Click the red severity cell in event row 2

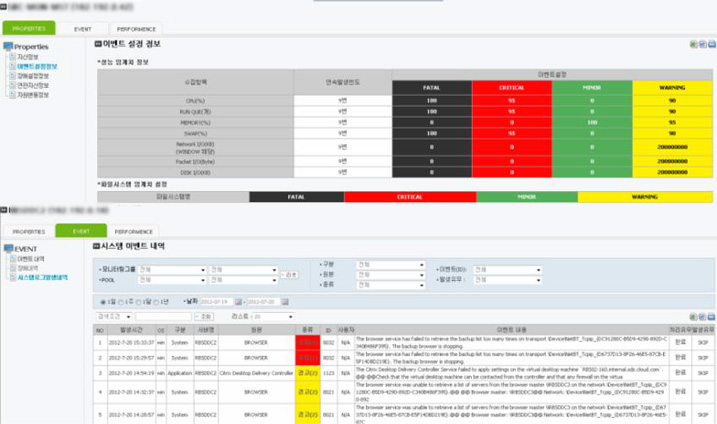click(x=307, y=358)
